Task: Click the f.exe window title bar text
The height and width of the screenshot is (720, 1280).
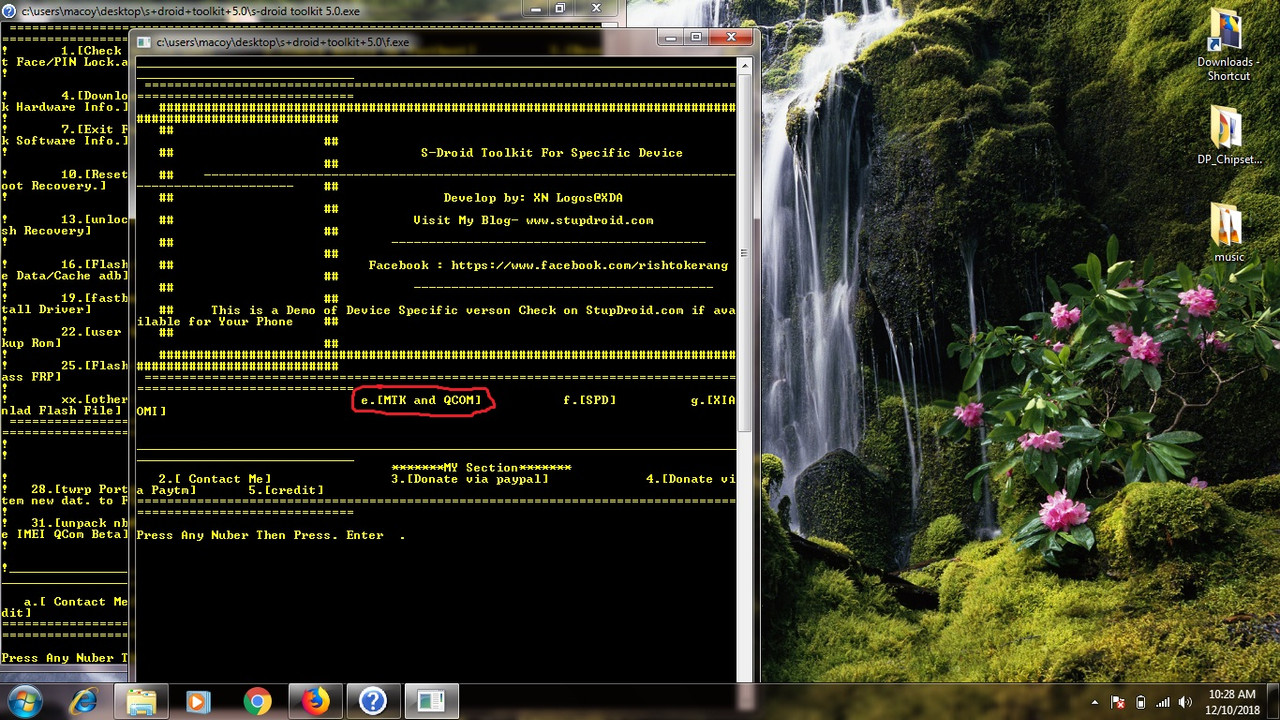Action: (x=283, y=43)
